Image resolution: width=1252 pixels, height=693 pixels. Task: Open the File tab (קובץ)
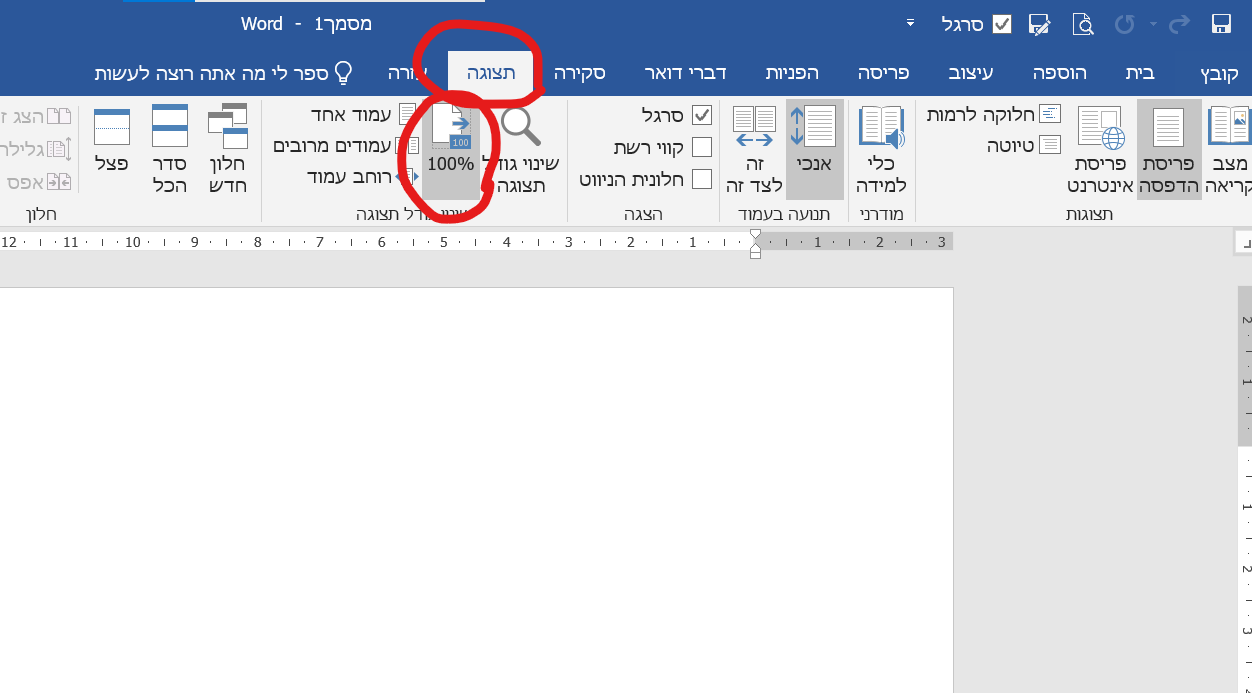pyautogui.click(x=1222, y=72)
